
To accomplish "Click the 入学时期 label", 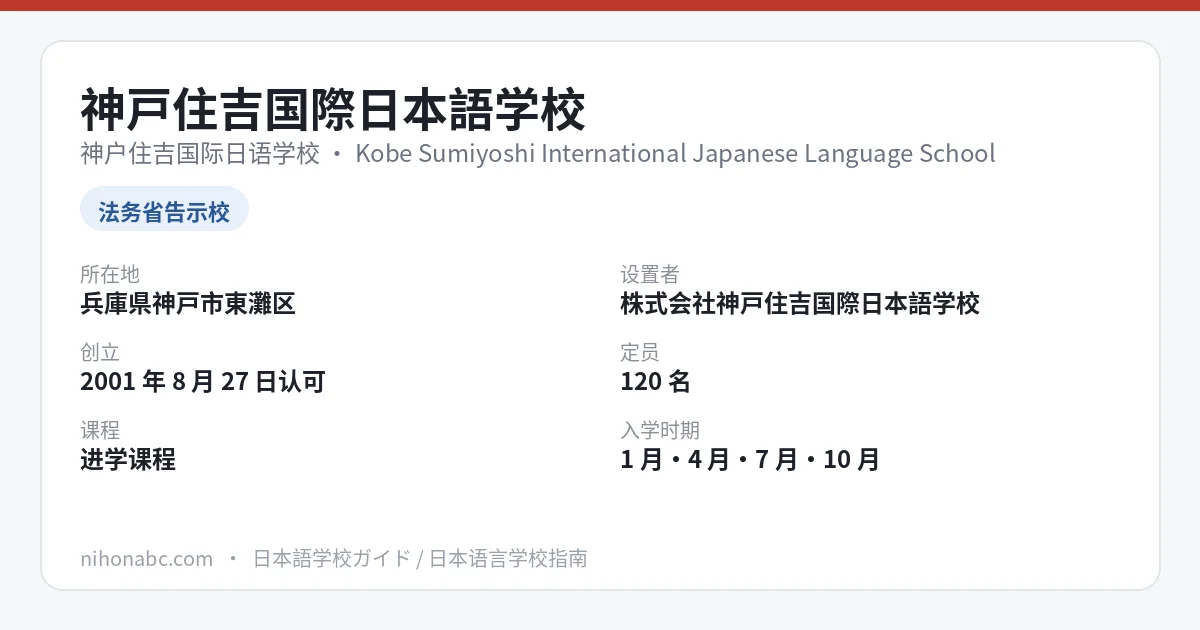I will pyautogui.click(x=660, y=430).
